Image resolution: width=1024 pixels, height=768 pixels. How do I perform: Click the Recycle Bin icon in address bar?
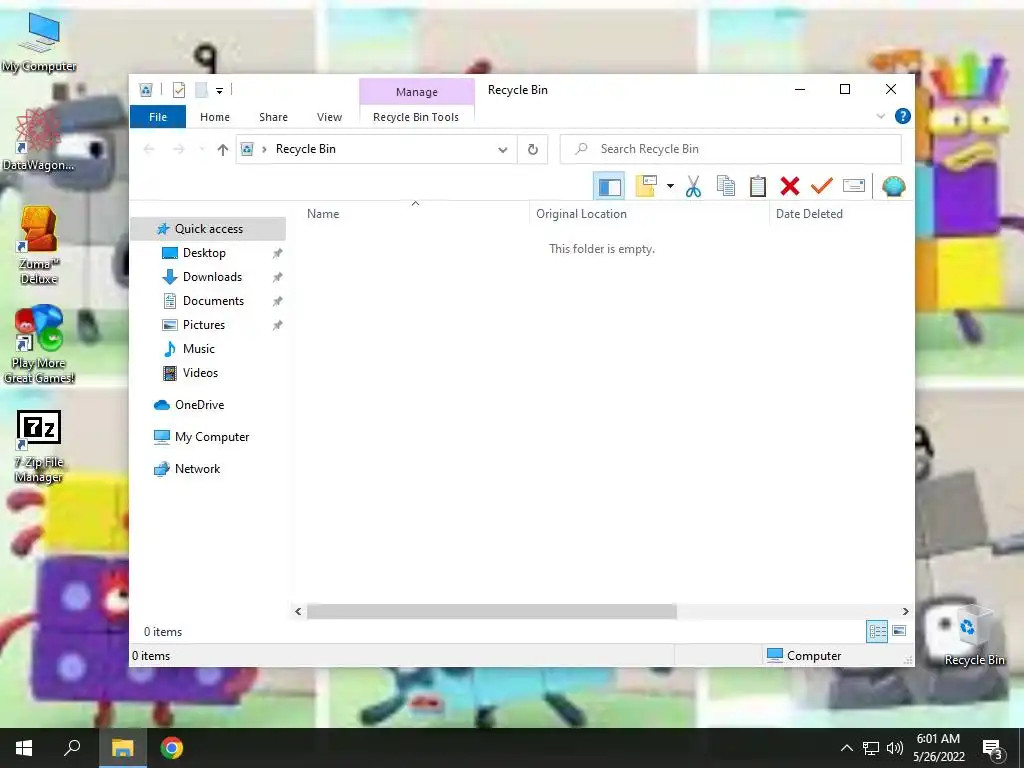(247, 149)
